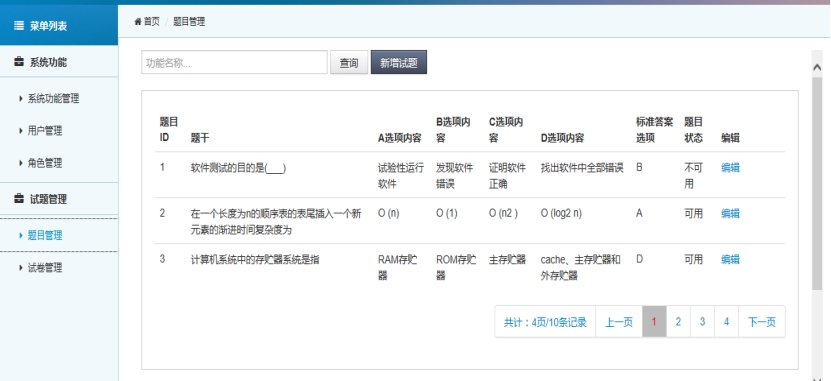Open 用户管理 in sidebar
The height and width of the screenshot is (381, 831).
(x=45, y=131)
